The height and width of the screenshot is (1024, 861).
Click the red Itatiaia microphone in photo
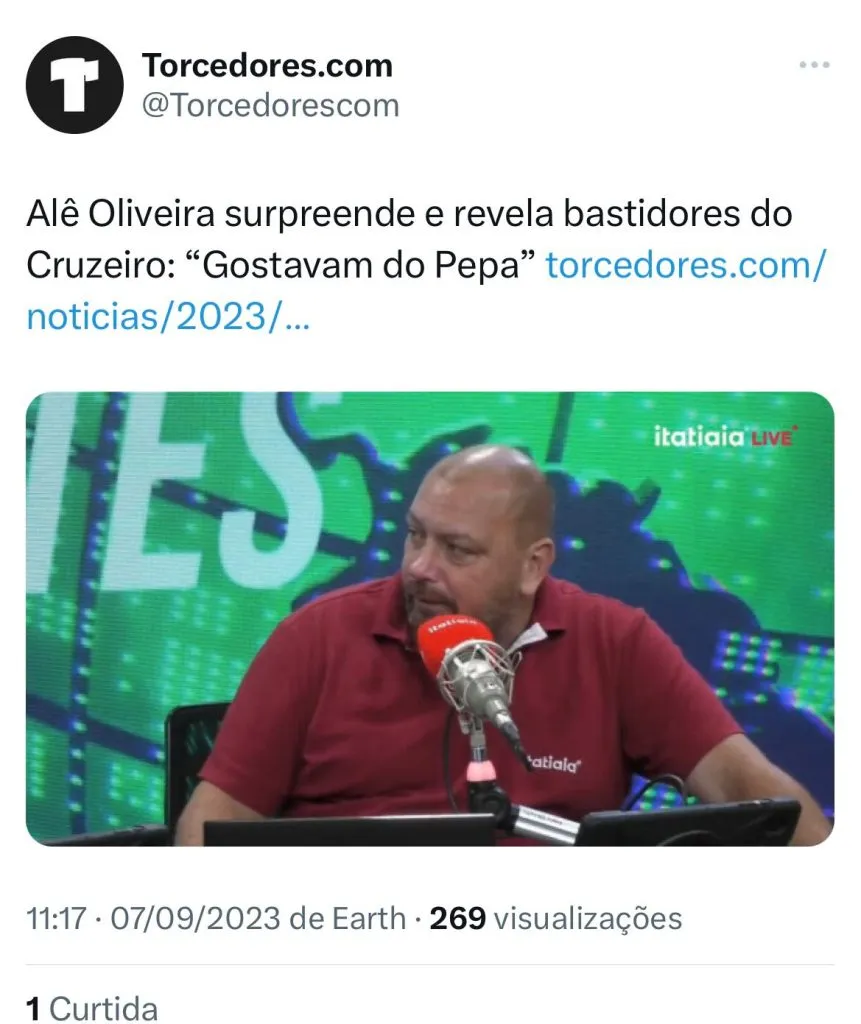[x=455, y=643]
